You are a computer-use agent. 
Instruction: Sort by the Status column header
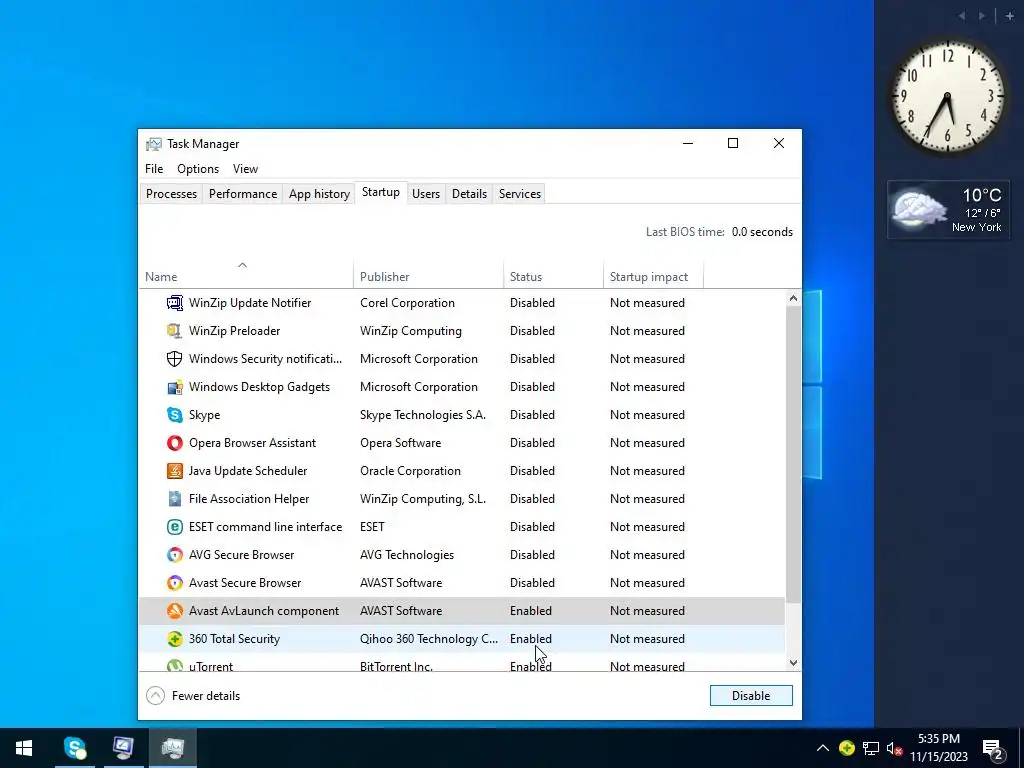tap(553, 276)
